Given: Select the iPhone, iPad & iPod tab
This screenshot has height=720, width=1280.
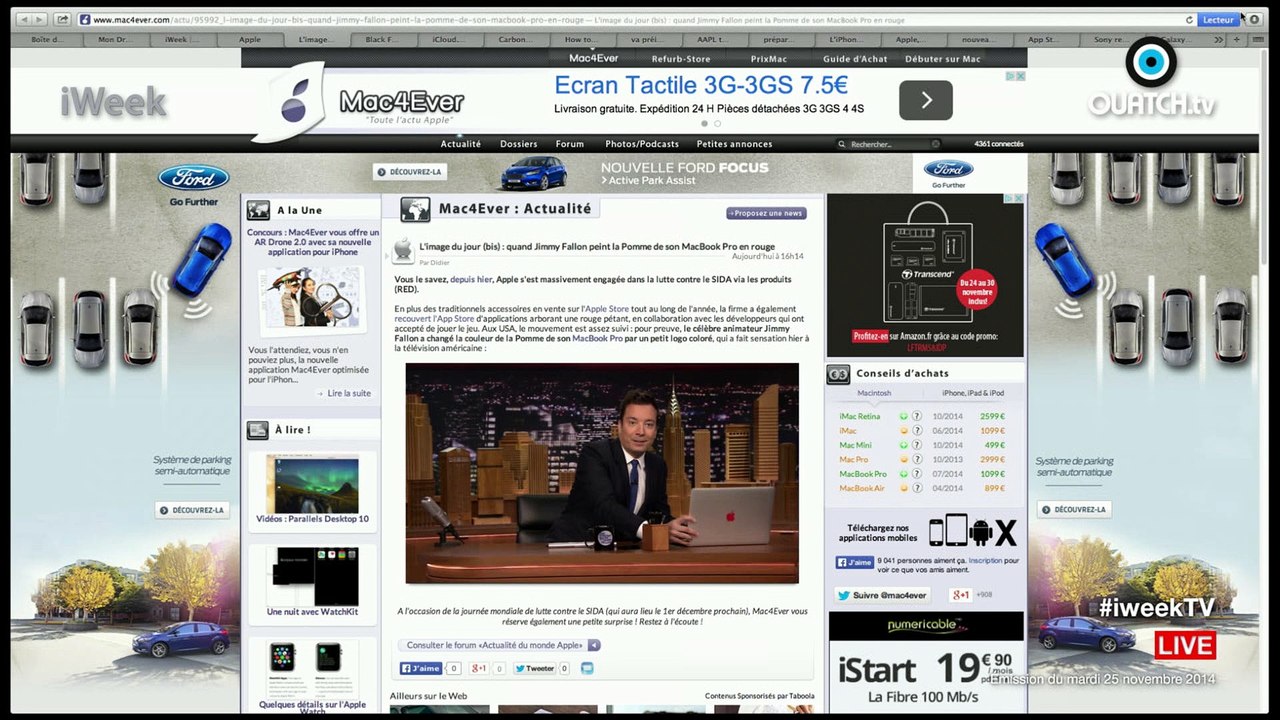Looking at the screenshot, I should [x=972, y=393].
